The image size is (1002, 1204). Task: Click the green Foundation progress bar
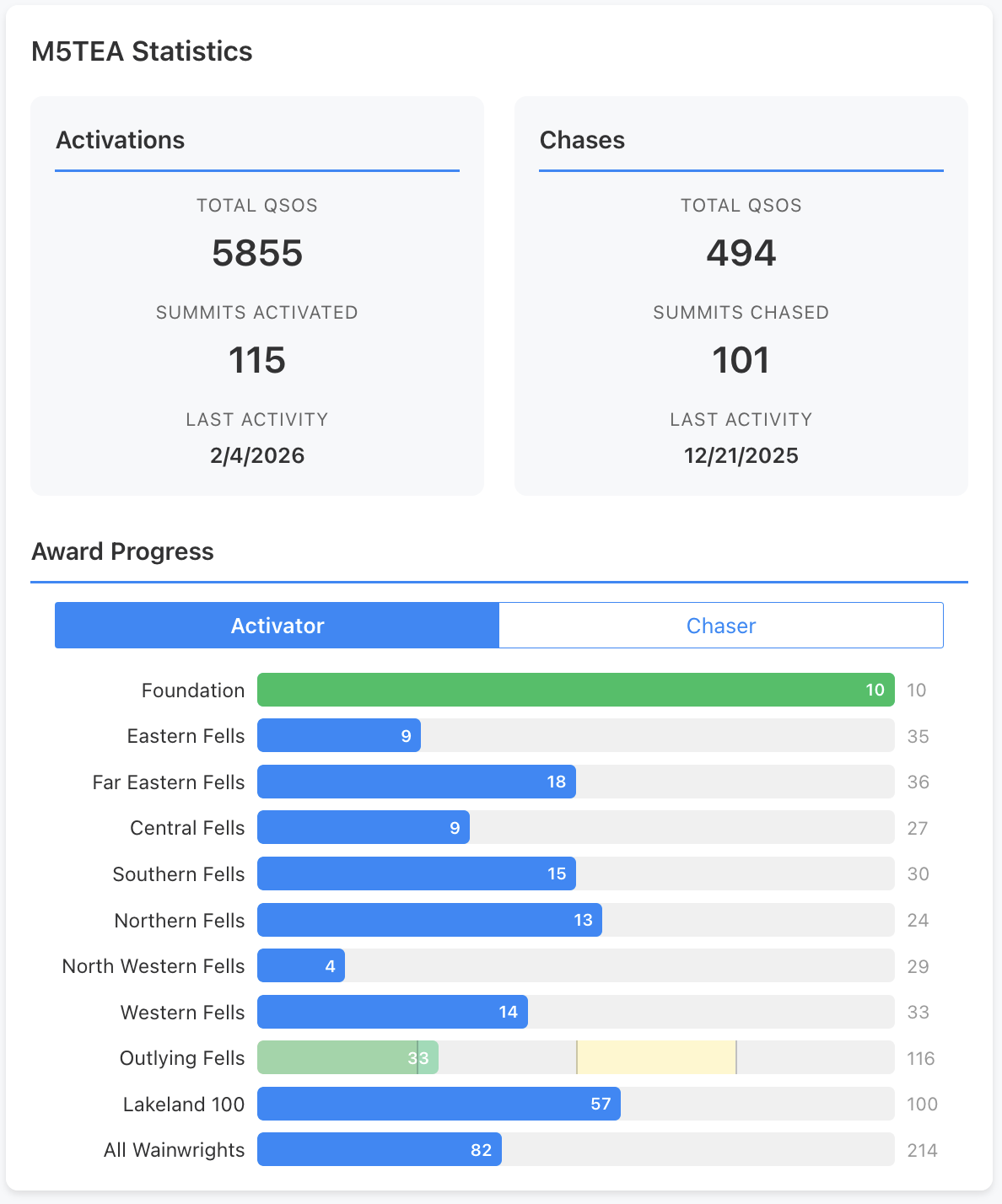[x=575, y=690]
